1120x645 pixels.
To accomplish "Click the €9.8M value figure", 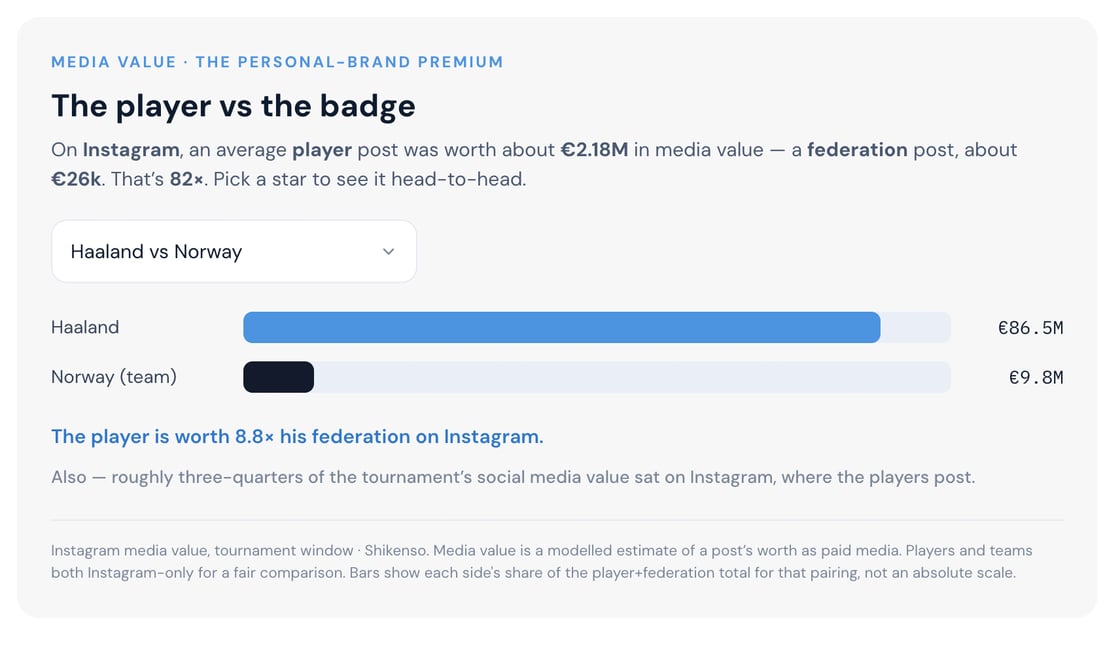I will tap(1036, 377).
